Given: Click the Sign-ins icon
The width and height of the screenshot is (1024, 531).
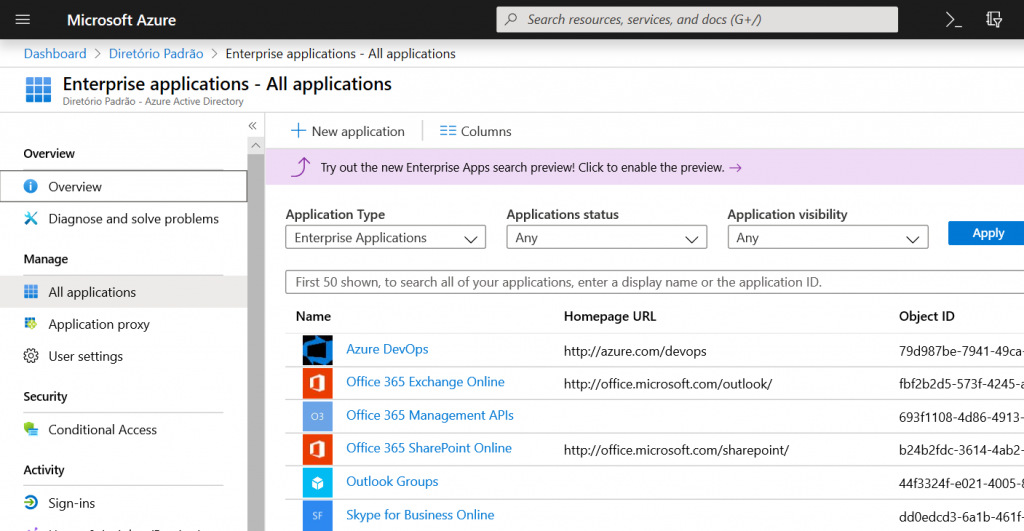Looking at the screenshot, I should point(31,502).
